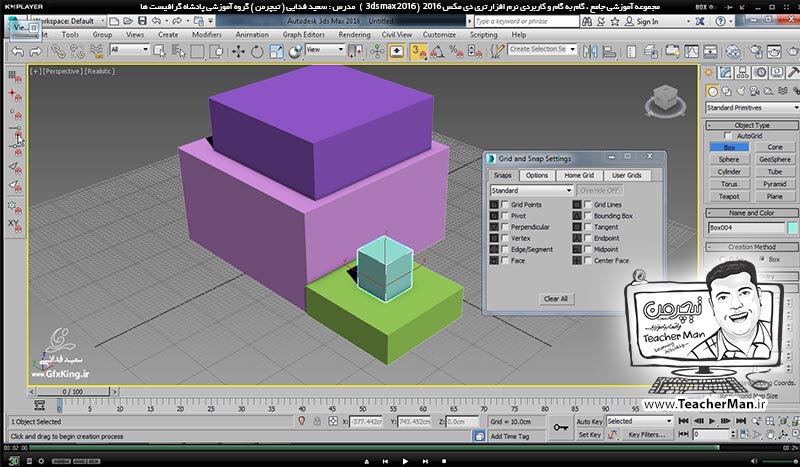Switch to the Motion panel tab
800x467 pixels.
tap(760, 72)
